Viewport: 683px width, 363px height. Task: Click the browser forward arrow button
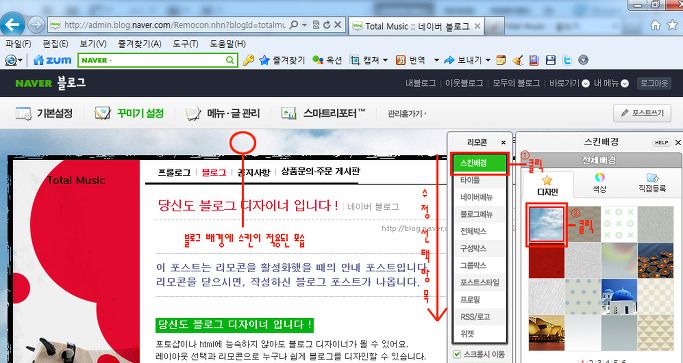(36, 25)
